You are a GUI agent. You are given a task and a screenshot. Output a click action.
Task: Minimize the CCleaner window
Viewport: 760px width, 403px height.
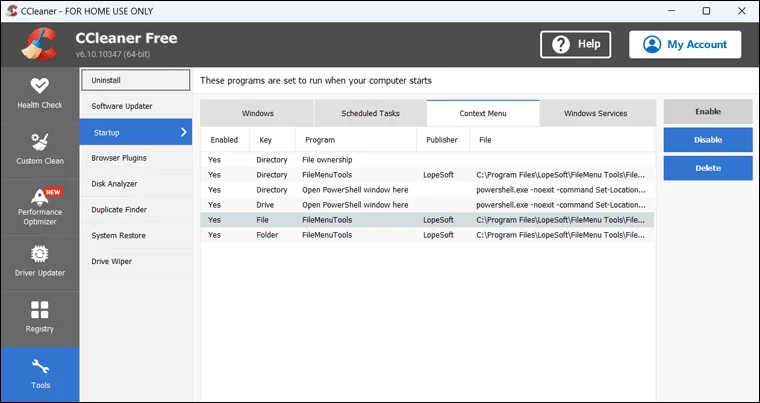click(671, 11)
